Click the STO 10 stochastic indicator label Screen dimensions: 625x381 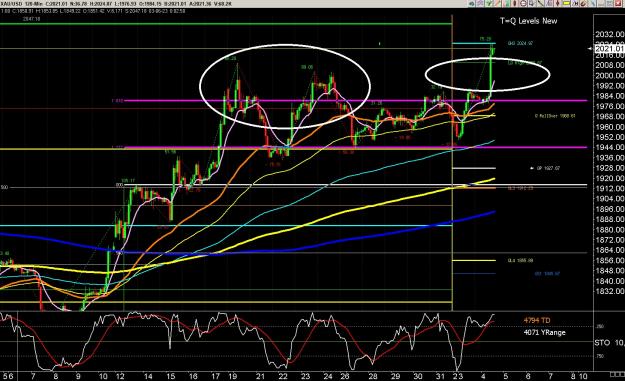[x=609, y=343]
